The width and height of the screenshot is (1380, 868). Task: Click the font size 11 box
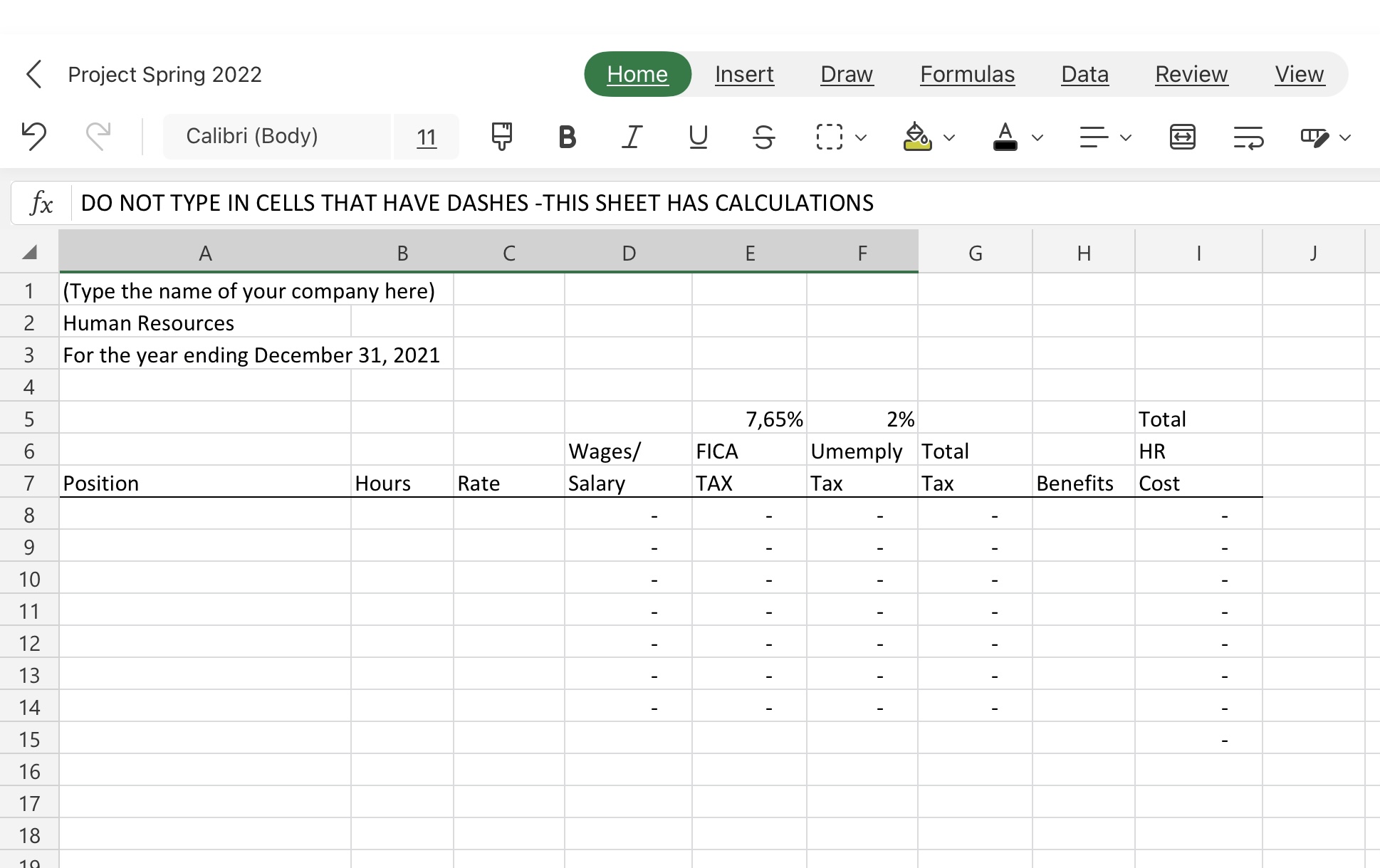click(x=426, y=136)
